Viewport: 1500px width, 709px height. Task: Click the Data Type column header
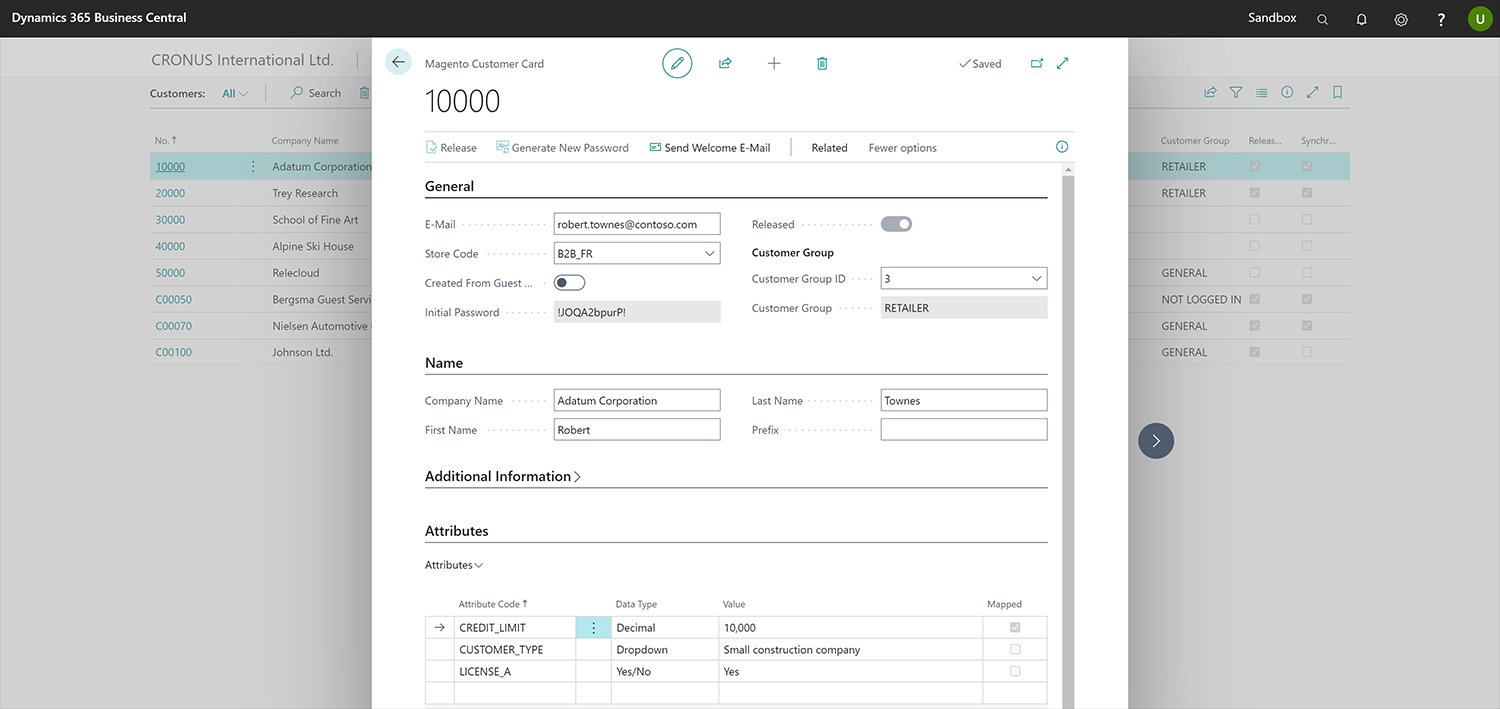(636, 604)
